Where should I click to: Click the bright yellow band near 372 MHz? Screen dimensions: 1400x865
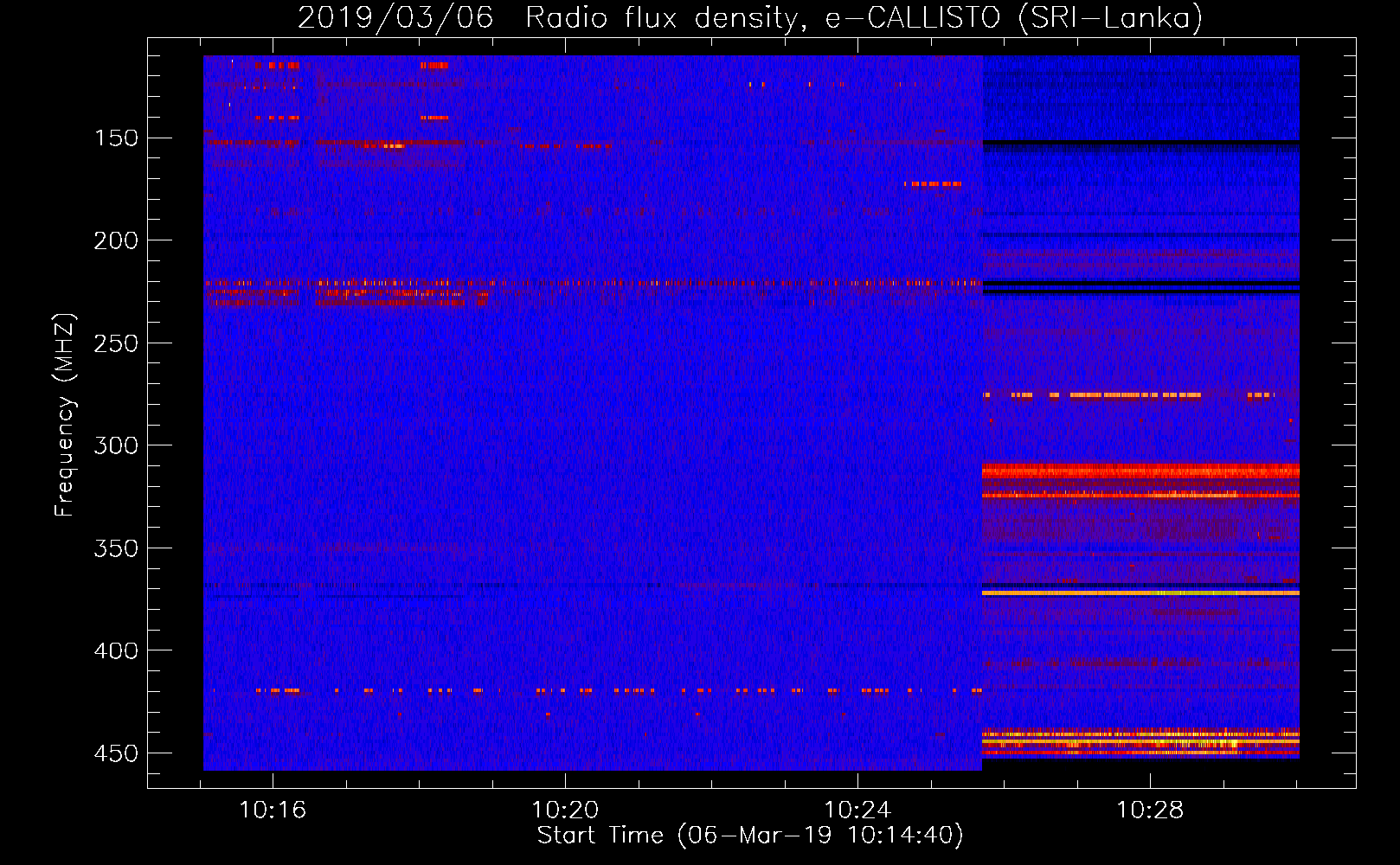1140,593
